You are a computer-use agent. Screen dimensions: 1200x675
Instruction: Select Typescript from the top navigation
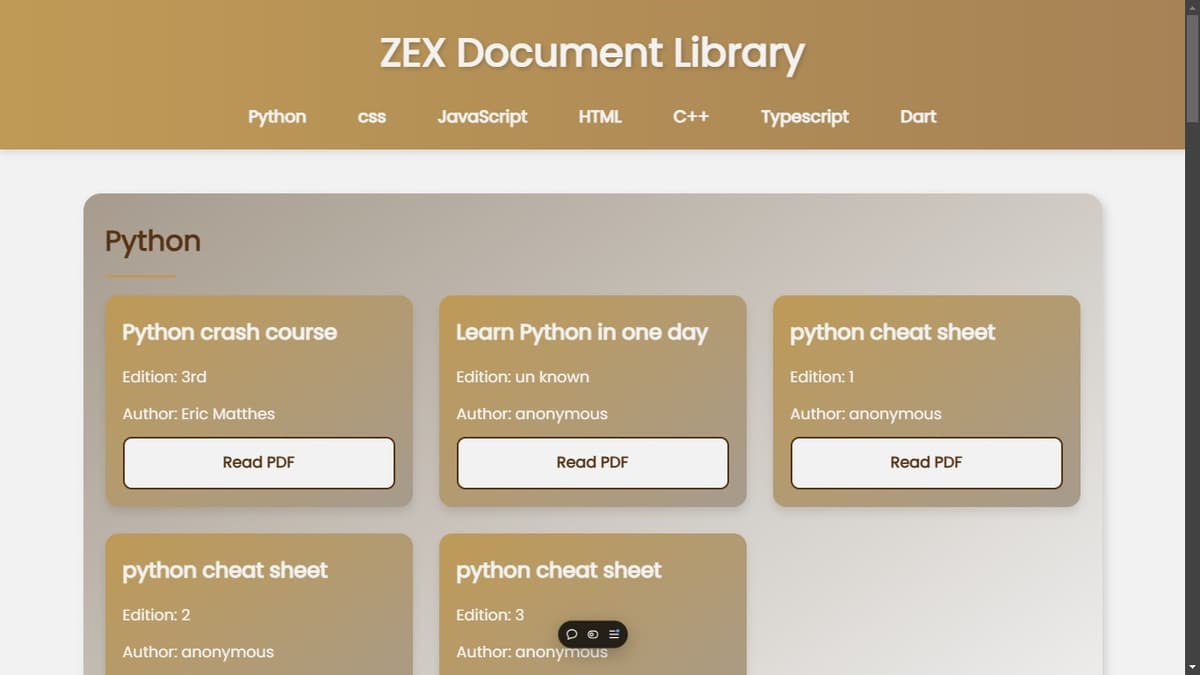pyautogui.click(x=805, y=117)
